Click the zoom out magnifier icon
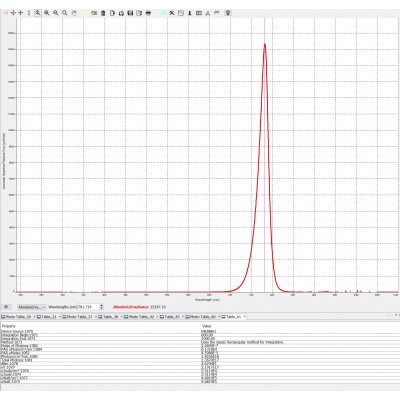 pos(56,13)
